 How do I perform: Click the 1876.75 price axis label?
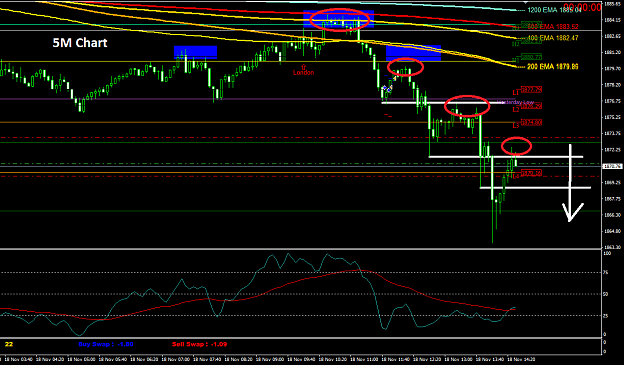pos(613,101)
